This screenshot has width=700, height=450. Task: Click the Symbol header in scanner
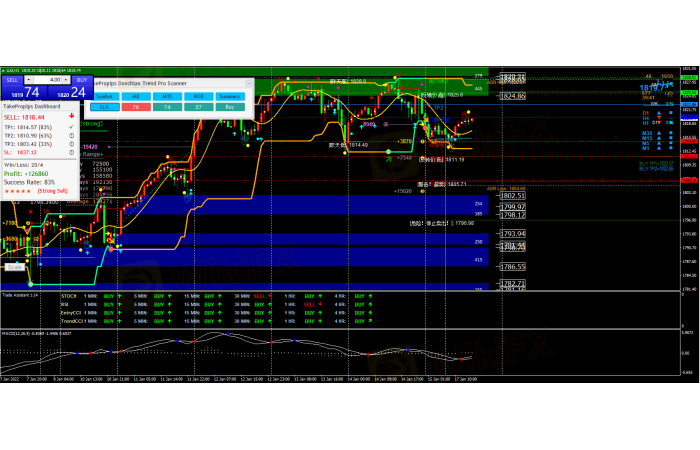pos(104,96)
